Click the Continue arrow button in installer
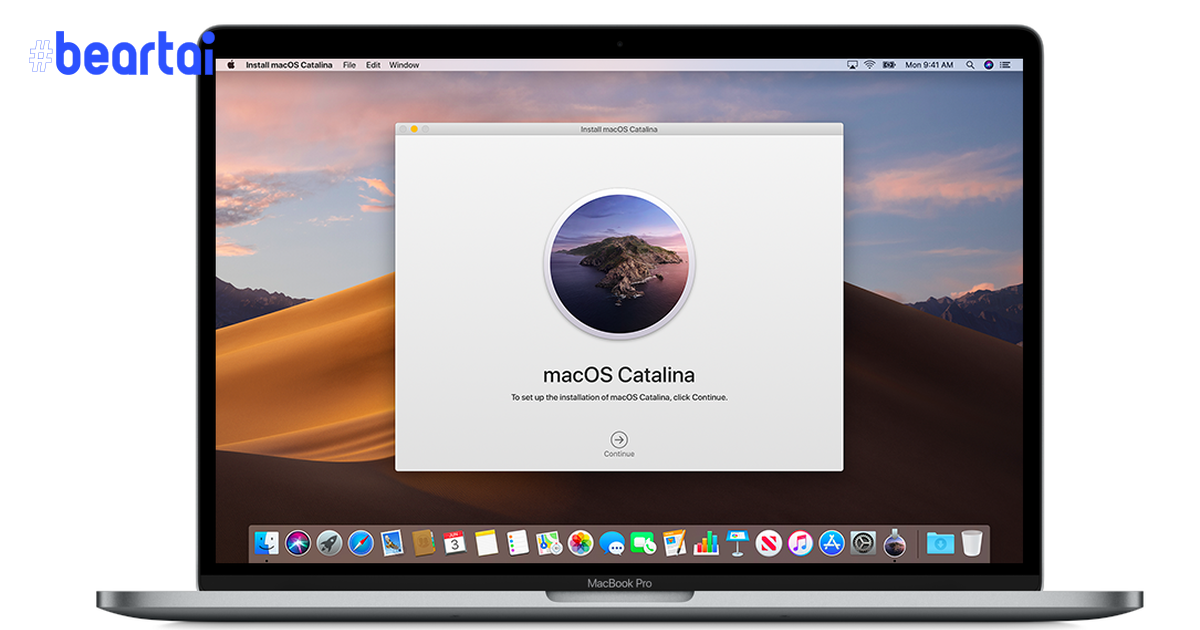The height and width of the screenshot is (630, 1200). click(619, 439)
